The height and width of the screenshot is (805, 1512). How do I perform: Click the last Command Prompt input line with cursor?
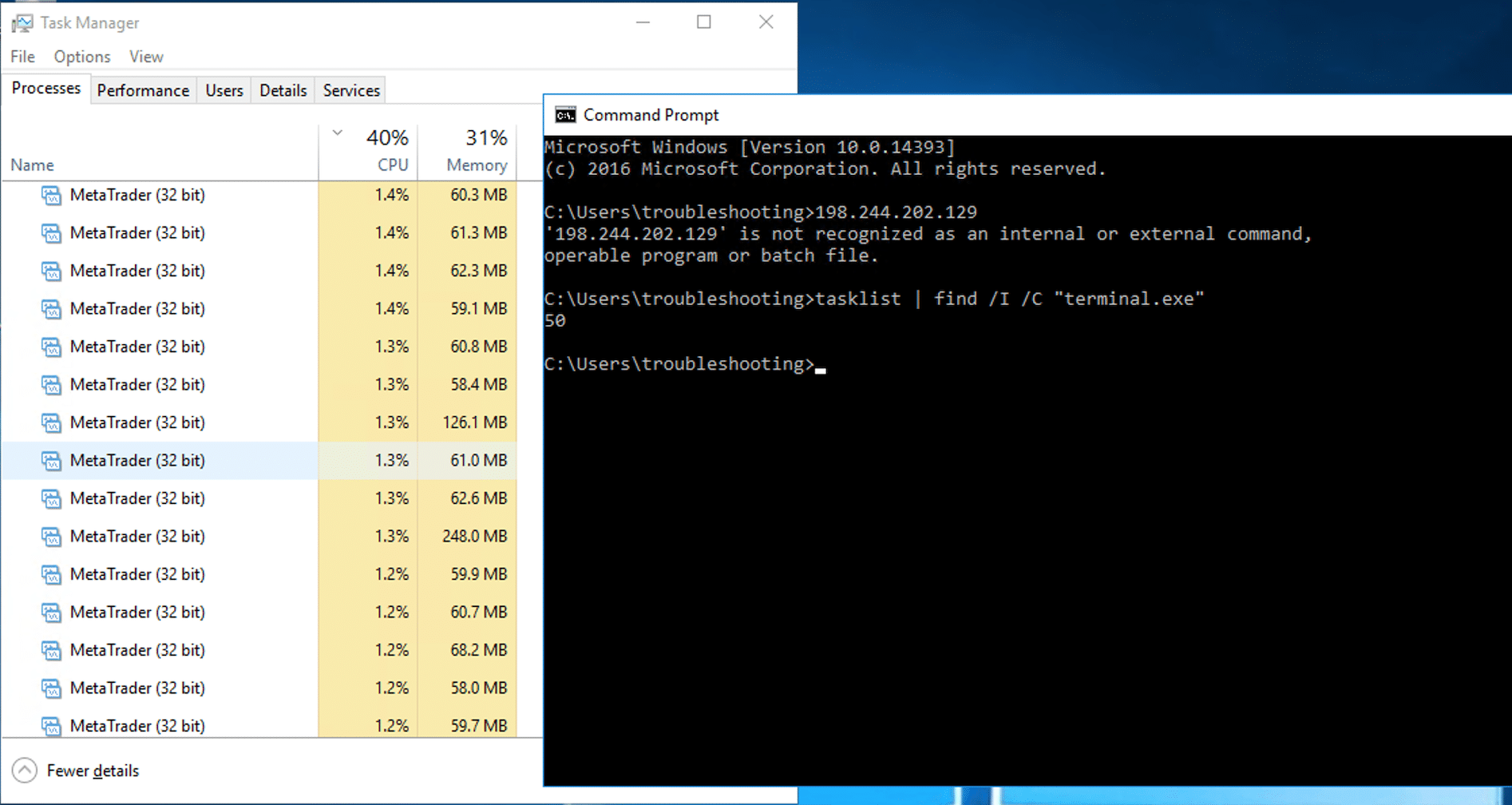[x=685, y=364]
